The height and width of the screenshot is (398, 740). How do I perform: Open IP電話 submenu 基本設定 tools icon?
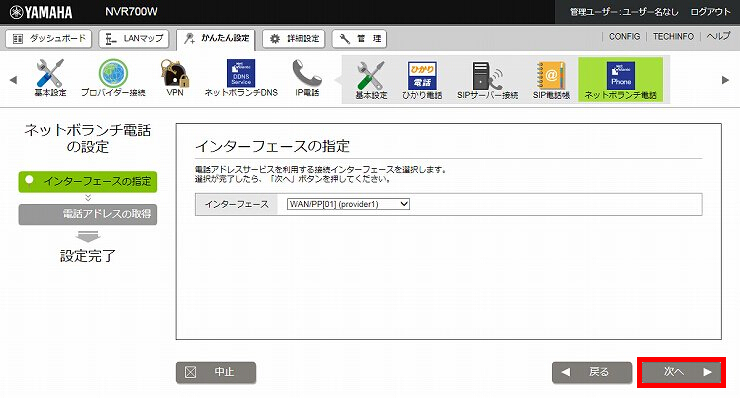pyautogui.click(x=371, y=80)
